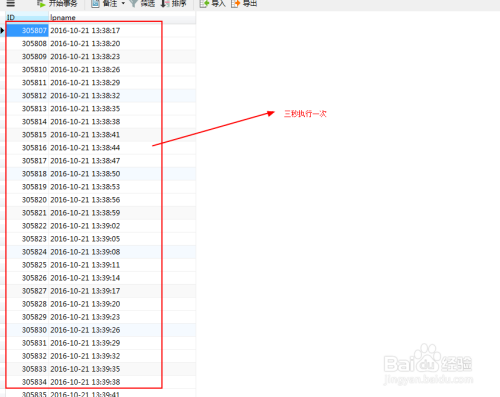This screenshot has width=500, height=397.
Task: Select ID cell 305825
Action: click(x=27, y=264)
